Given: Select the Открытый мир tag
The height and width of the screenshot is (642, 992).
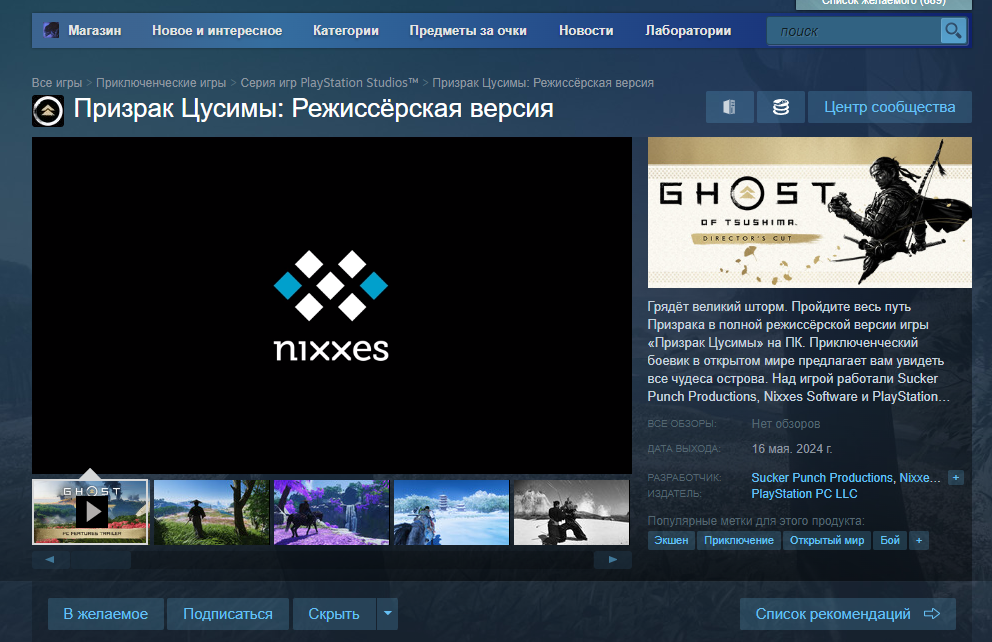Looking at the screenshot, I should pos(827,540).
